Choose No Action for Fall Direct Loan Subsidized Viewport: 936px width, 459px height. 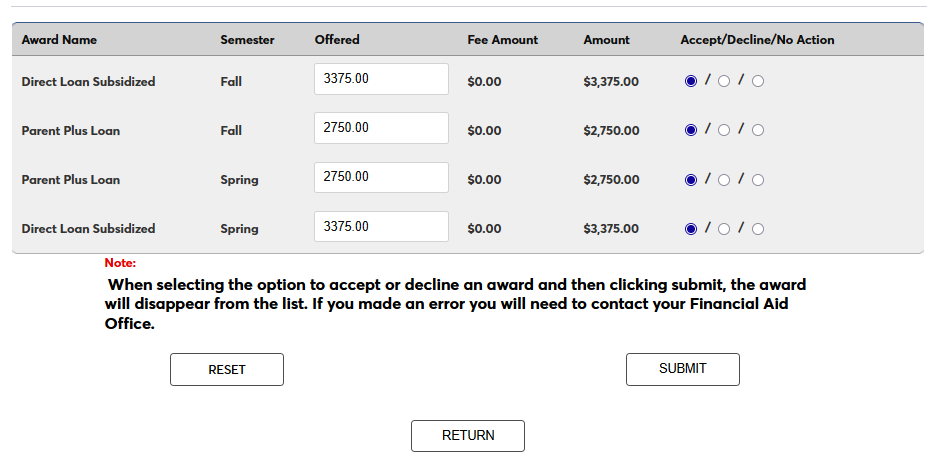pos(758,82)
